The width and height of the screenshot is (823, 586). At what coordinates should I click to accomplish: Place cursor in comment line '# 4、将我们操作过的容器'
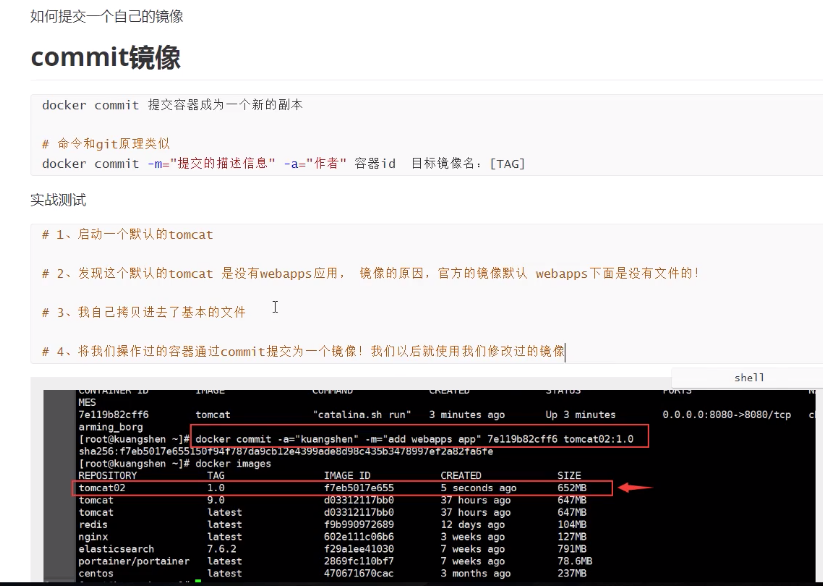303,351
